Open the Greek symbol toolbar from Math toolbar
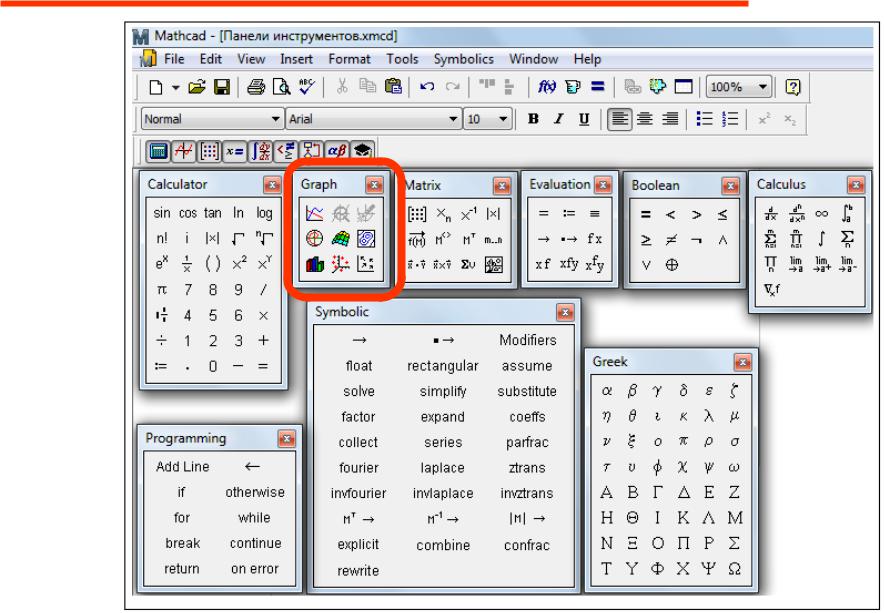 click(x=337, y=151)
